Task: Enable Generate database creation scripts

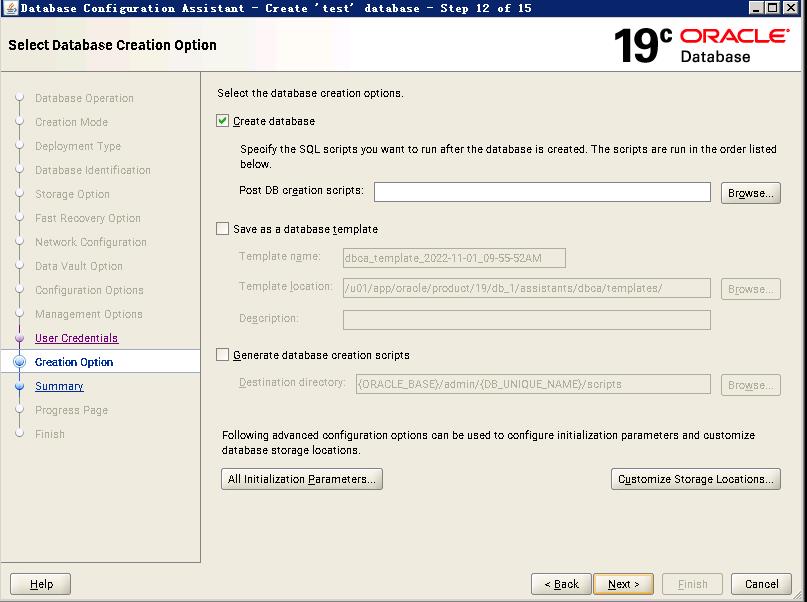Action: [x=222, y=355]
